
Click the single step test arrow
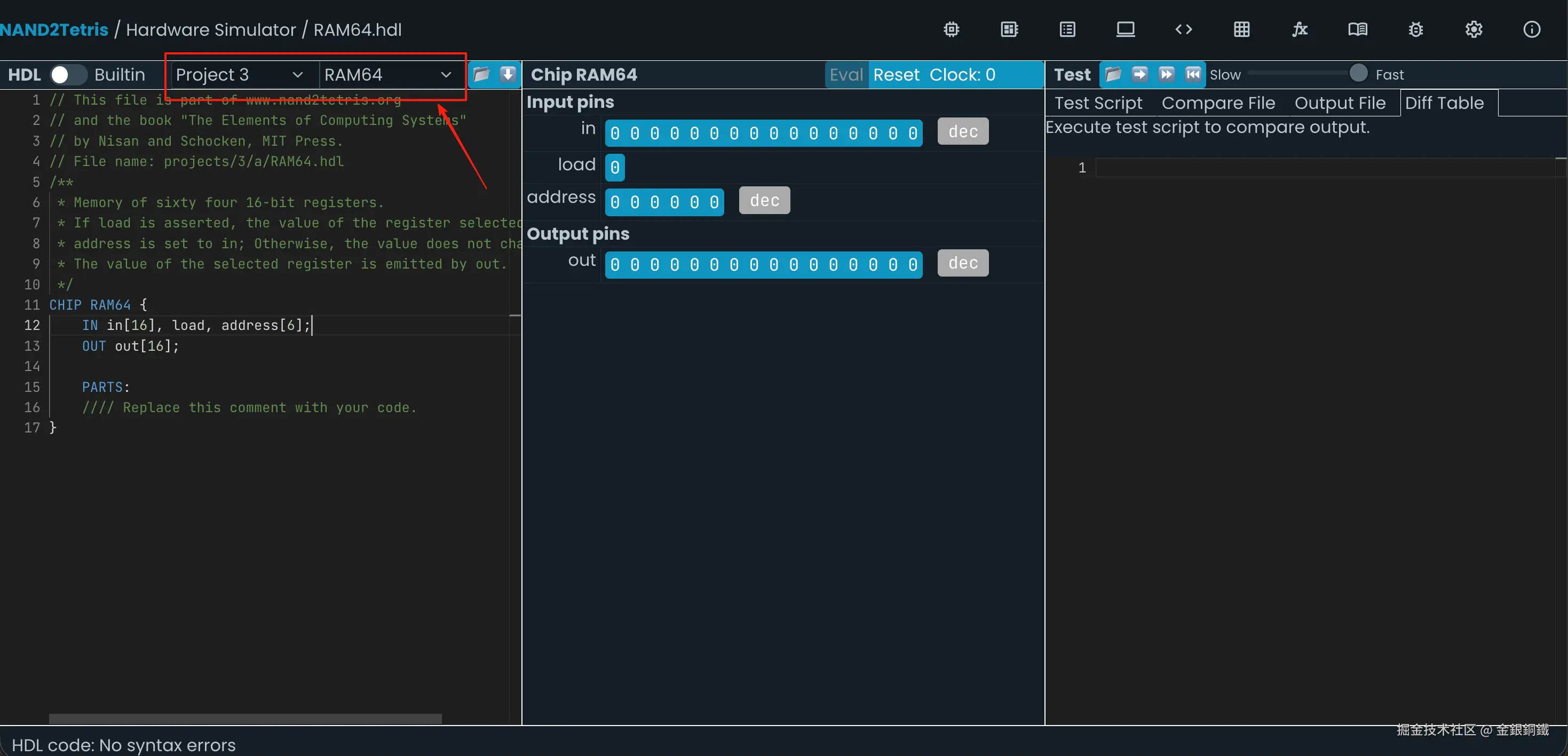click(x=1139, y=74)
